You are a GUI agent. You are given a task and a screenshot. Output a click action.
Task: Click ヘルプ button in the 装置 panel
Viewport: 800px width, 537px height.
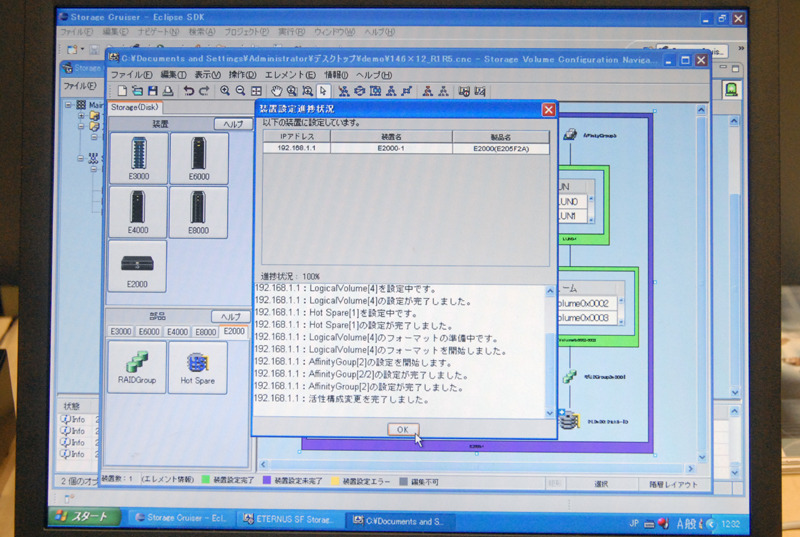pos(233,124)
